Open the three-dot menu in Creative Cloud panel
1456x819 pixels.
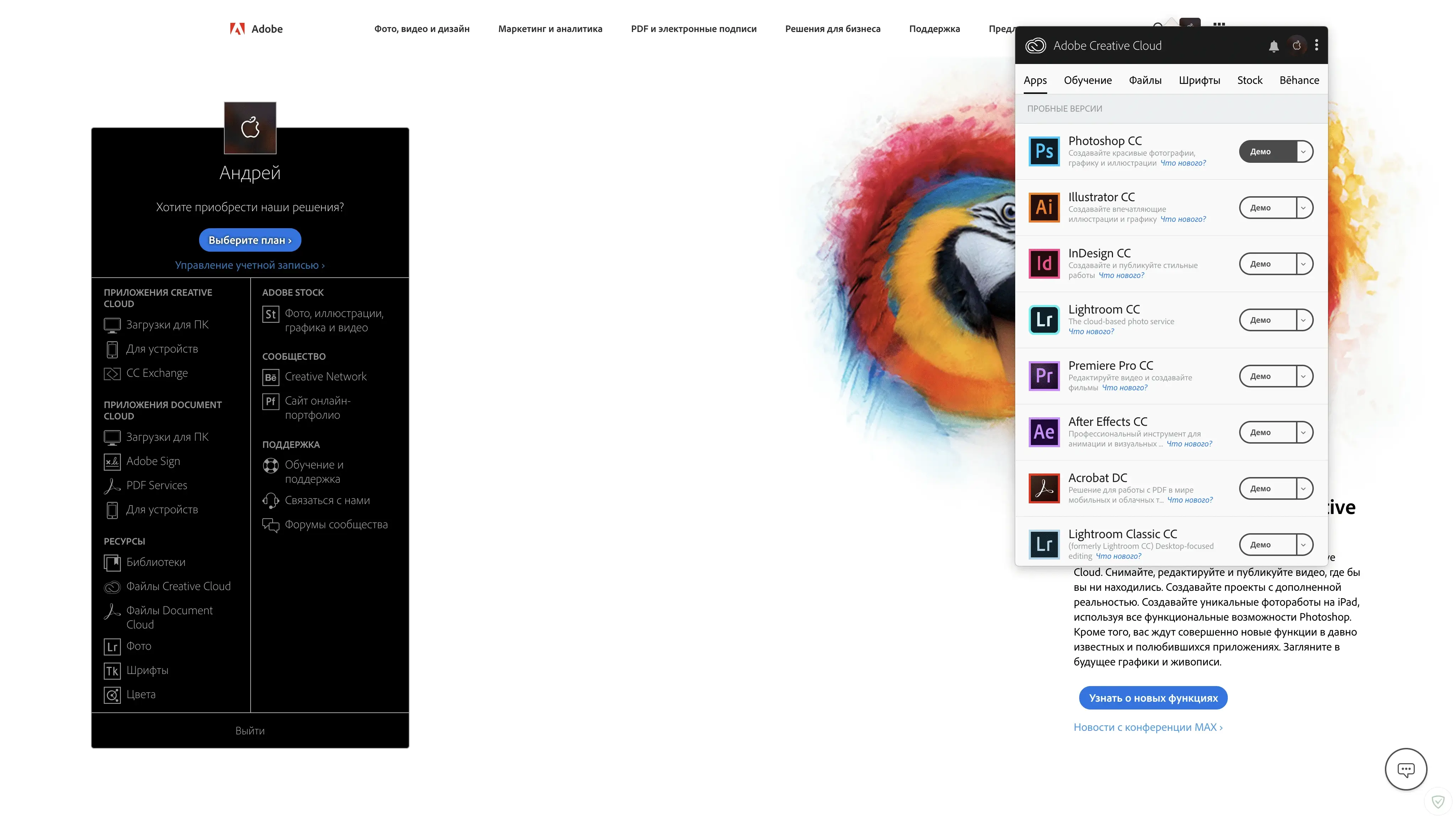click(x=1316, y=45)
